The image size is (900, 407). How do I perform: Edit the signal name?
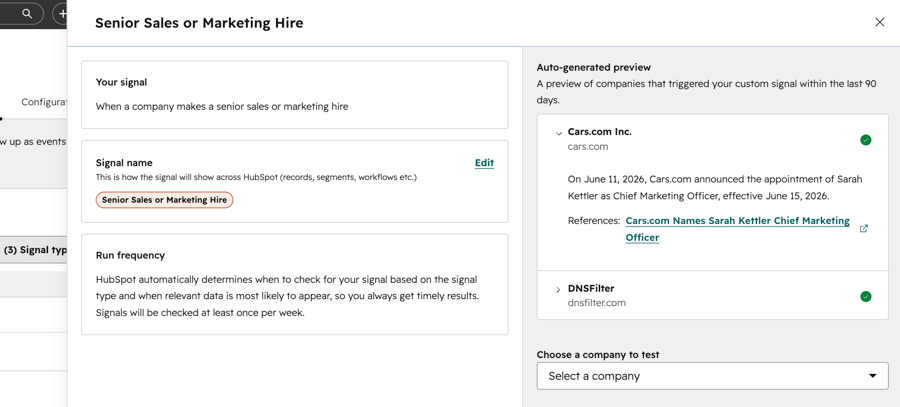pos(484,163)
